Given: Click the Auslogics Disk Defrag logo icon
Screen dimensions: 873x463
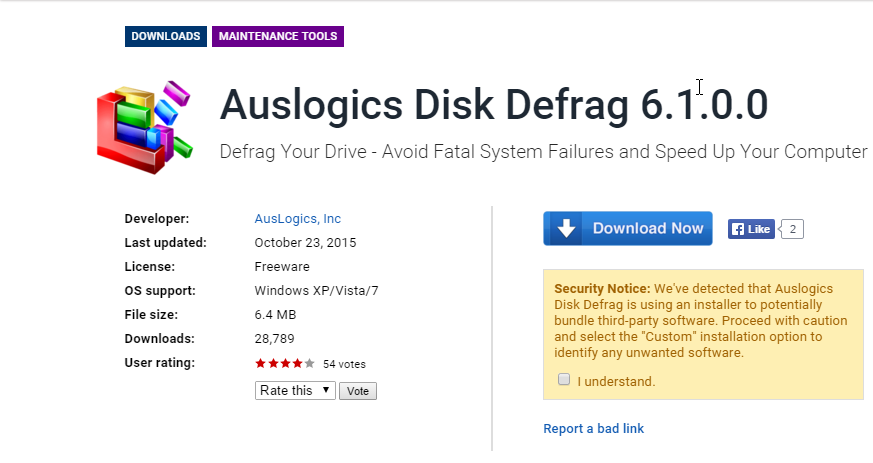Looking at the screenshot, I should [x=145, y=128].
